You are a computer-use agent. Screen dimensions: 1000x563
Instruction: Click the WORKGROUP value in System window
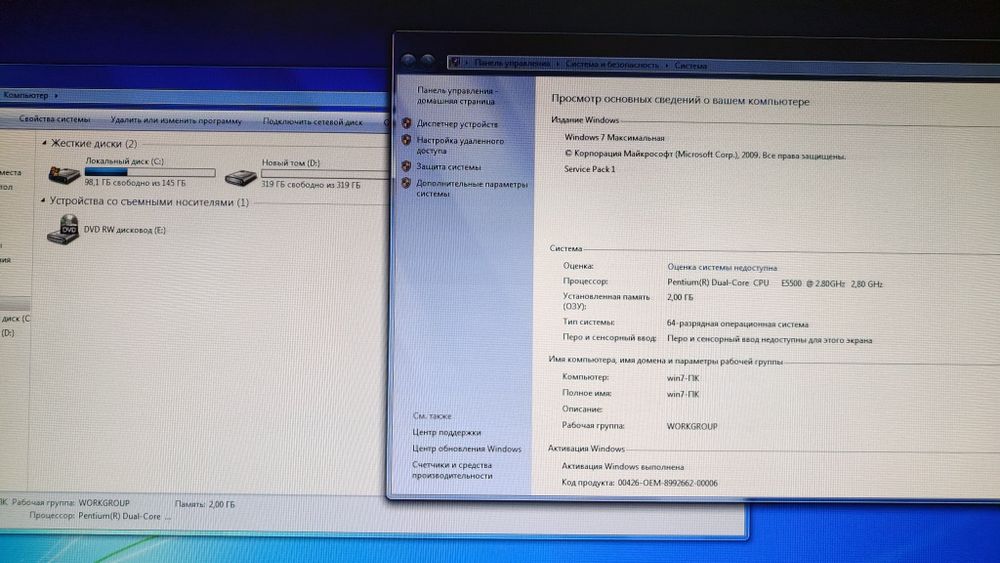tap(692, 426)
